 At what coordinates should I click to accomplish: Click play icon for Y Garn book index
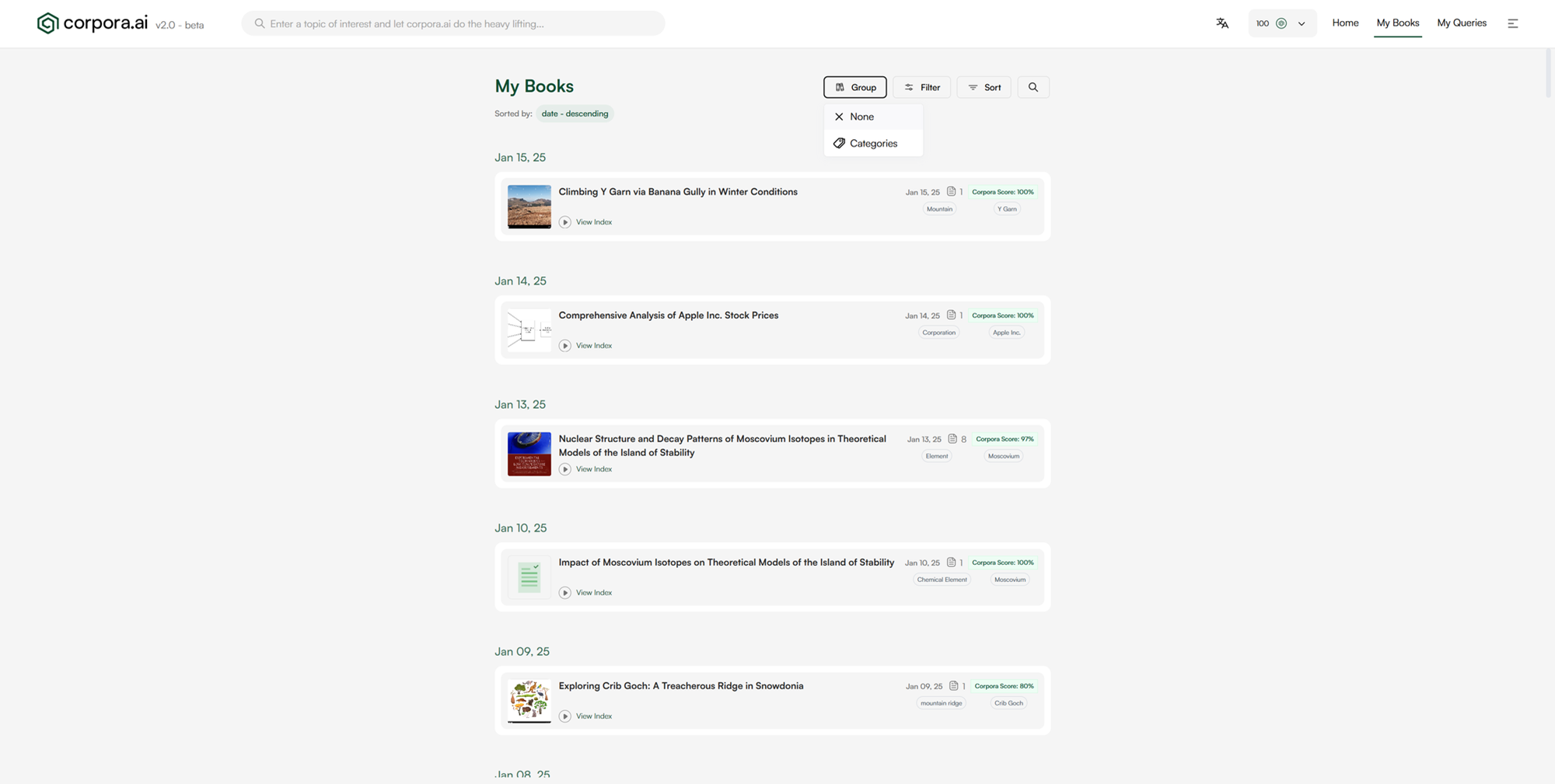pyautogui.click(x=565, y=222)
